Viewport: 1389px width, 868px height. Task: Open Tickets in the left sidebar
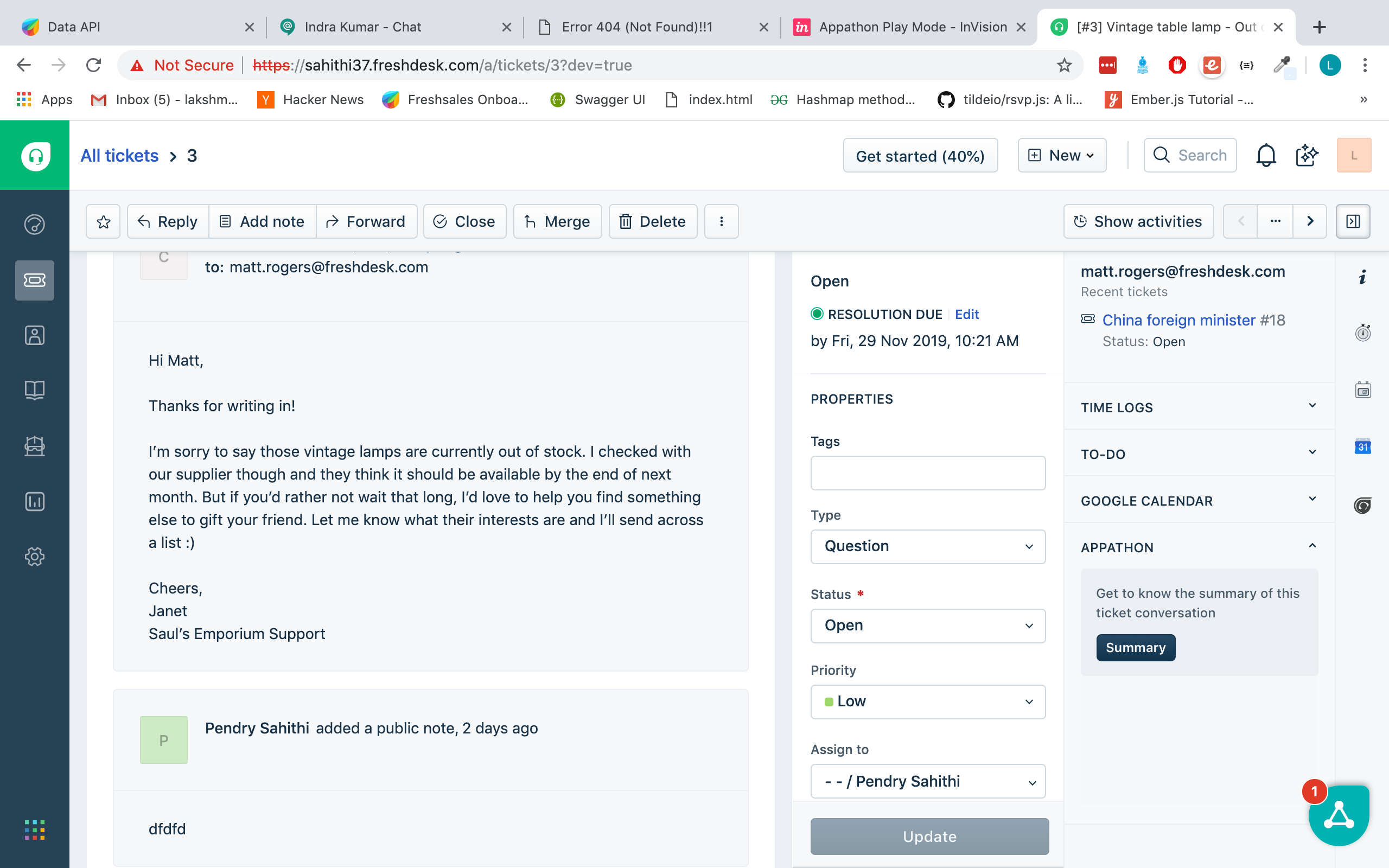34,280
